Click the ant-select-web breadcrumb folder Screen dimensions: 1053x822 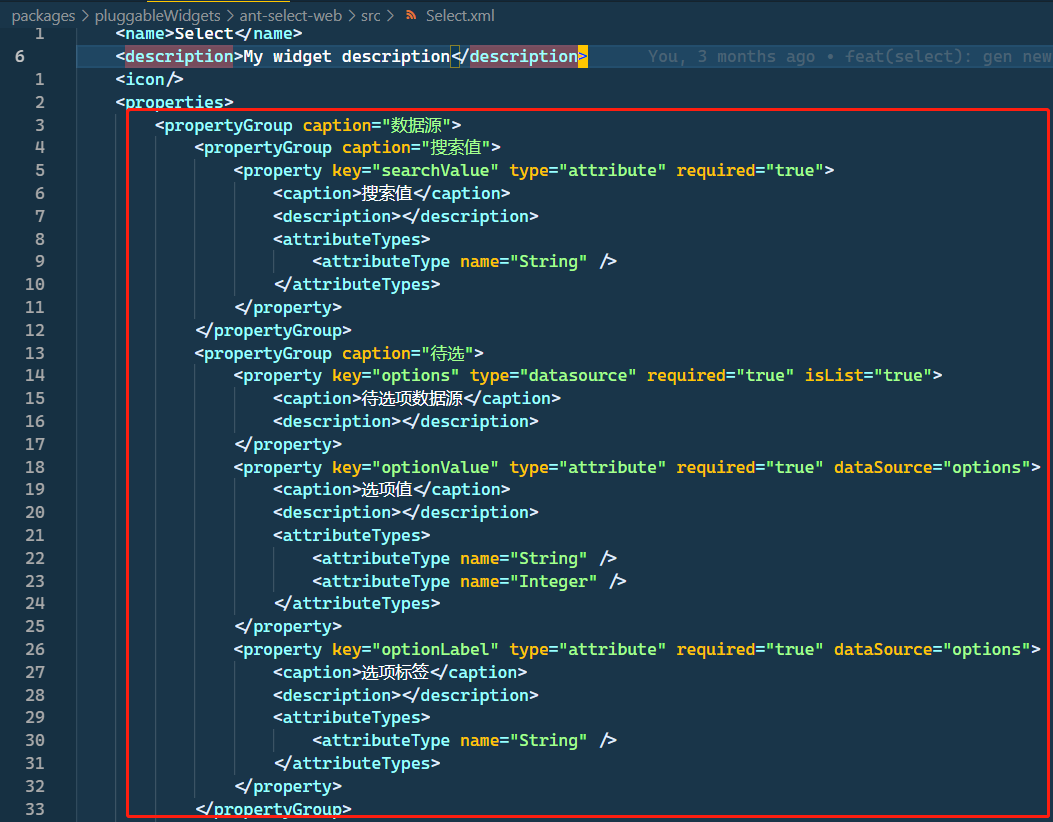(290, 16)
